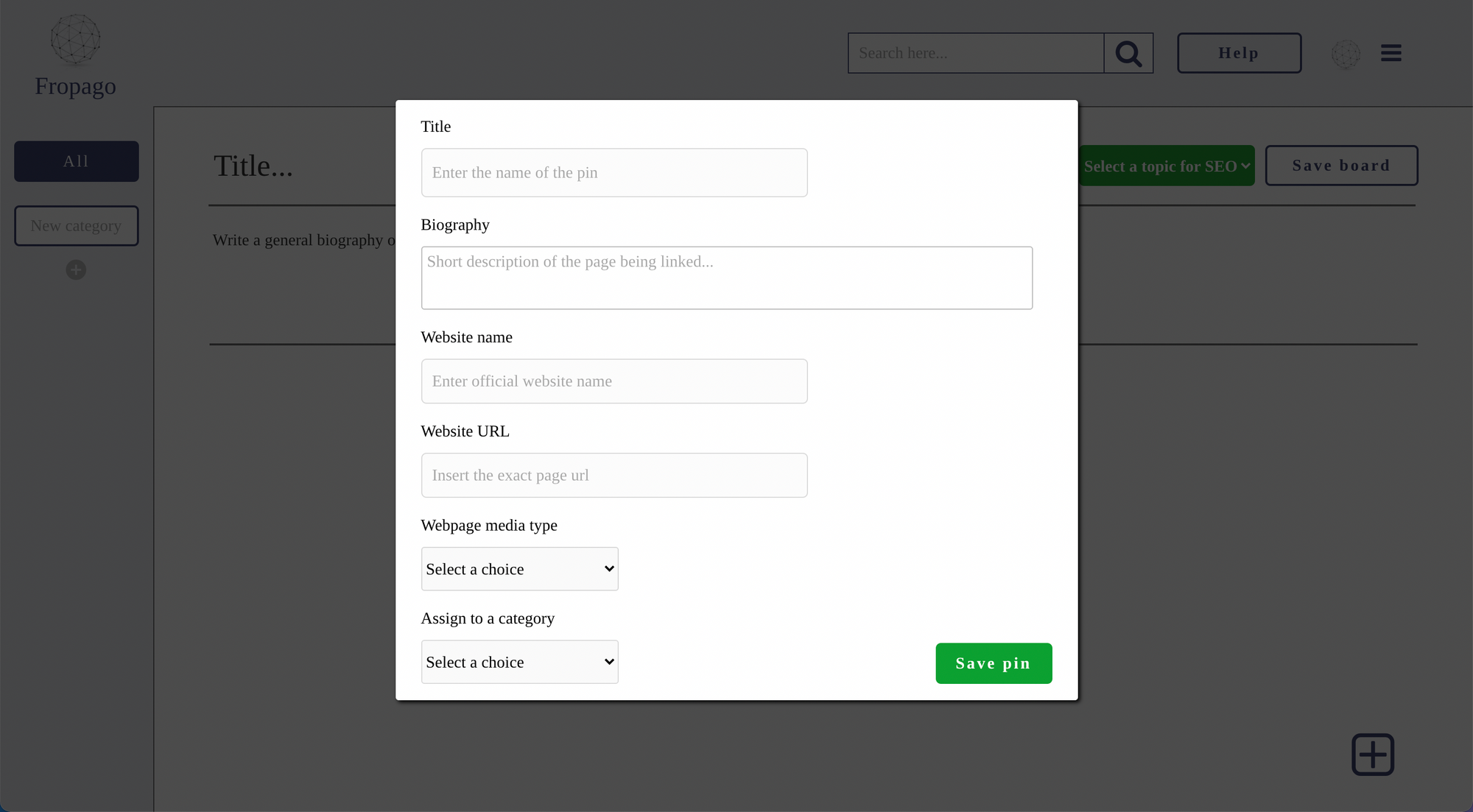Click the board Title... heading field
The width and height of the screenshot is (1473, 812).
coord(253,166)
